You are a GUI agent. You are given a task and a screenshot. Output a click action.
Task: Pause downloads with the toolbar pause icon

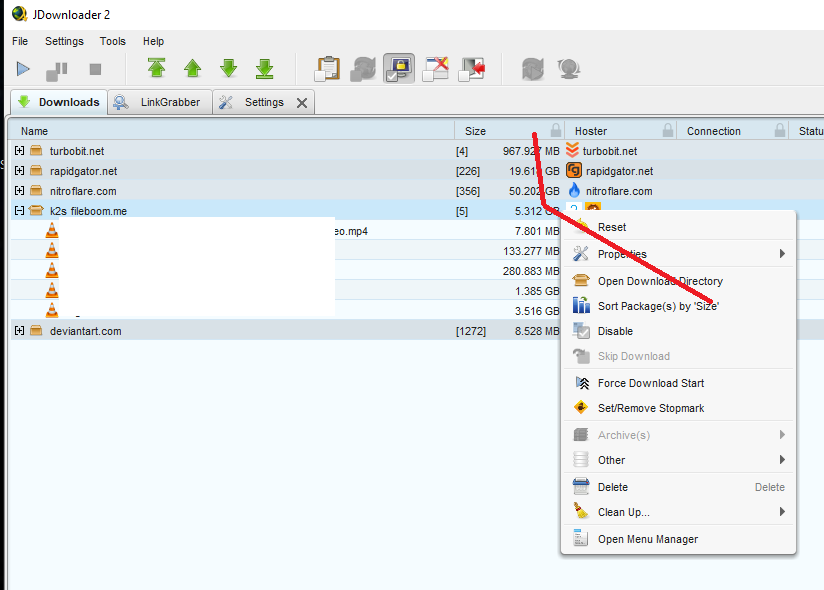tap(57, 70)
